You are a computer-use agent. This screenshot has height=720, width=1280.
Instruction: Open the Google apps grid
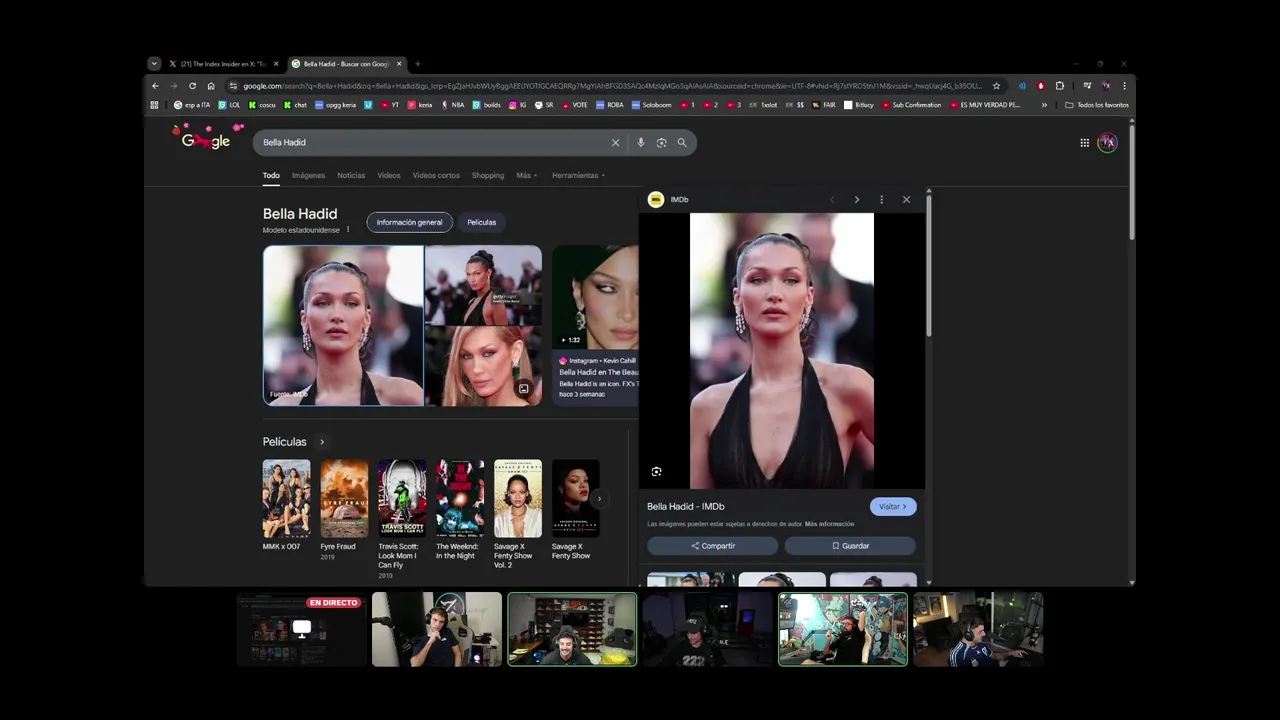point(1084,143)
